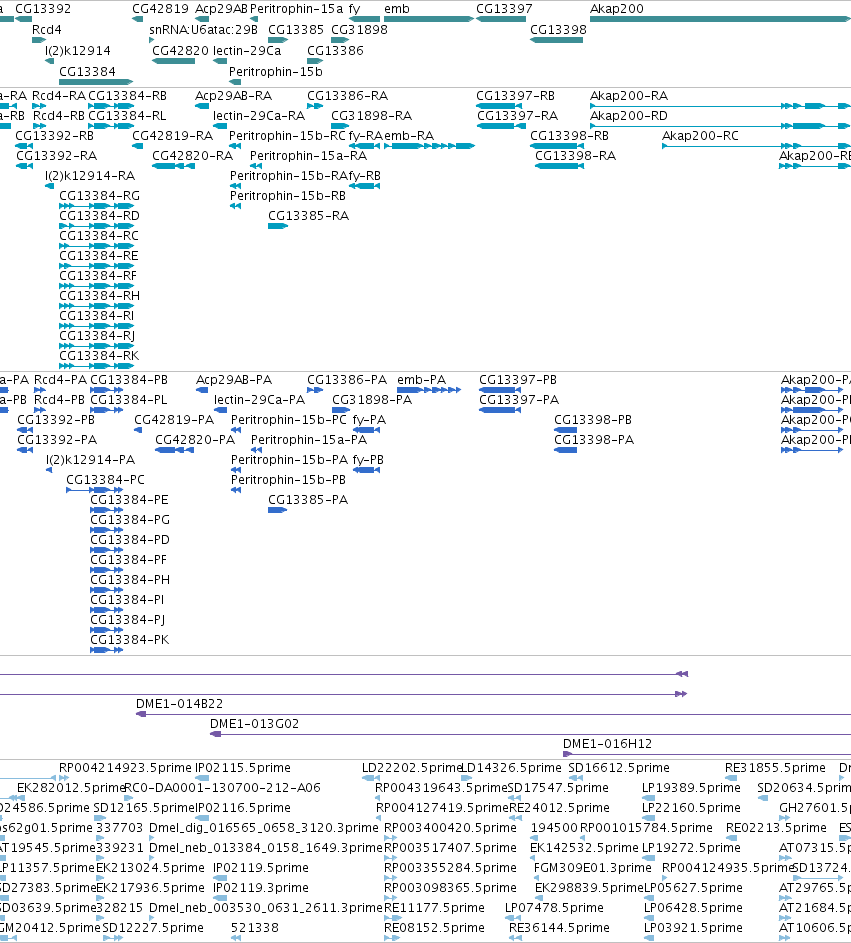The height and width of the screenshot is (943, 851).
Task: Click the CG13398-PB protein label
Action: [593, 420]
